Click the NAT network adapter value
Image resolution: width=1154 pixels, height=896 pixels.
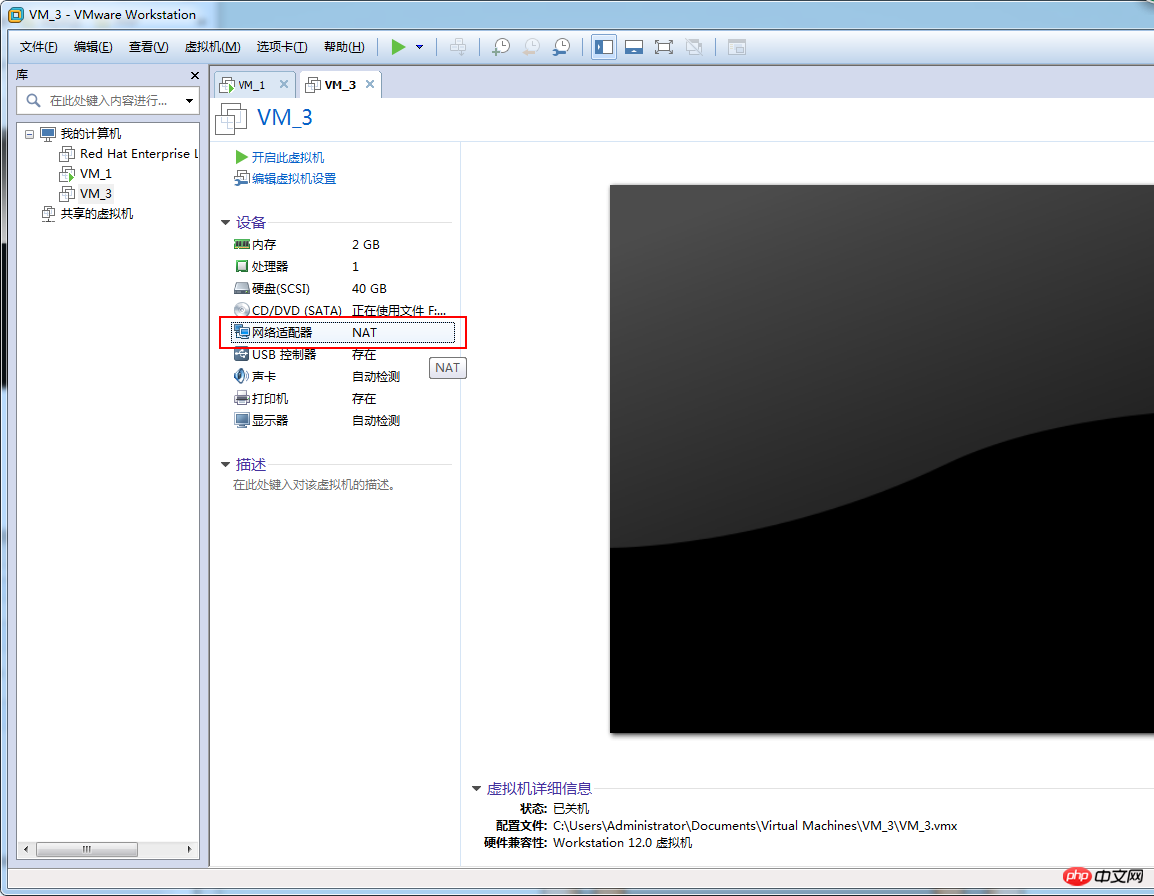click(x=364, y=333)
